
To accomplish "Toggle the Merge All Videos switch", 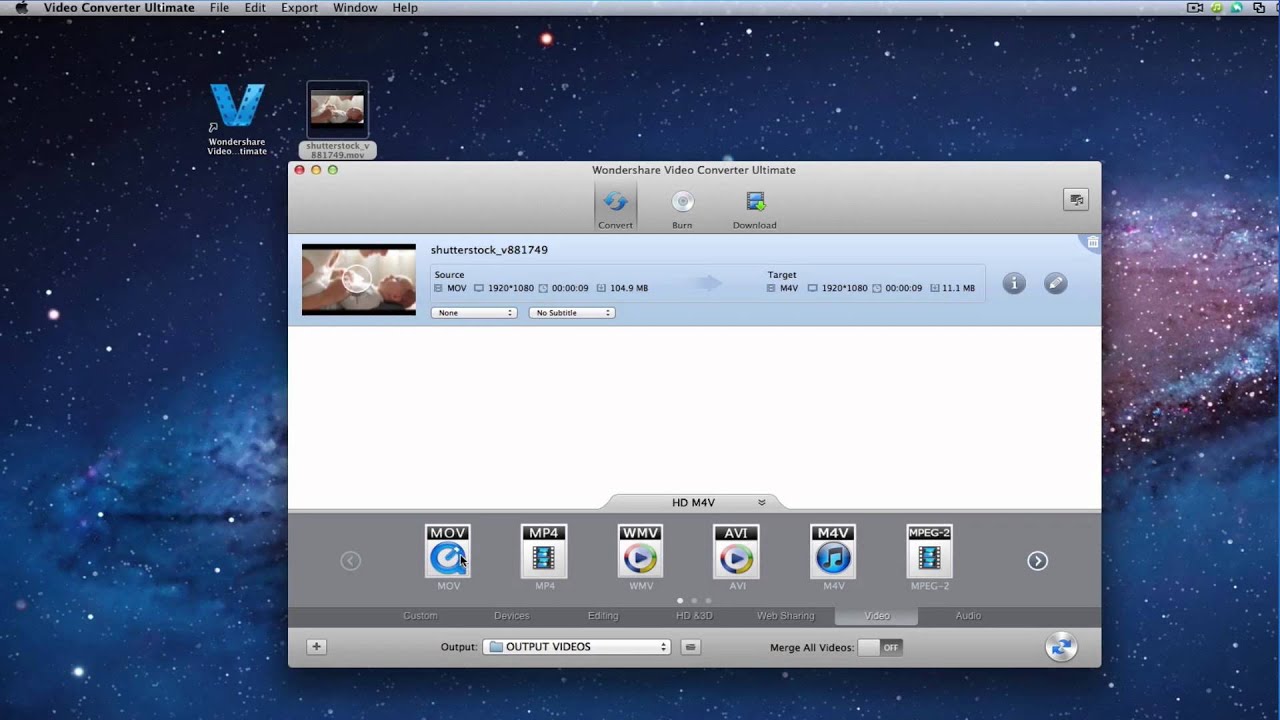I will (880, 647).
